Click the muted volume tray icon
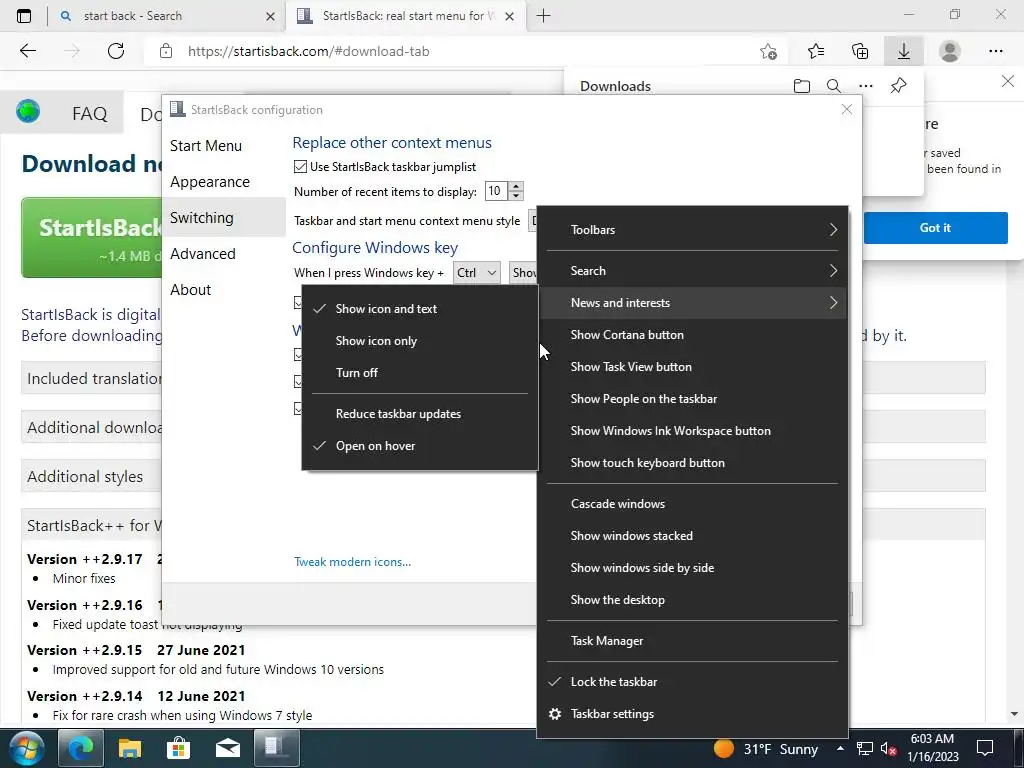1024x768 pixels. pos(889,749)
